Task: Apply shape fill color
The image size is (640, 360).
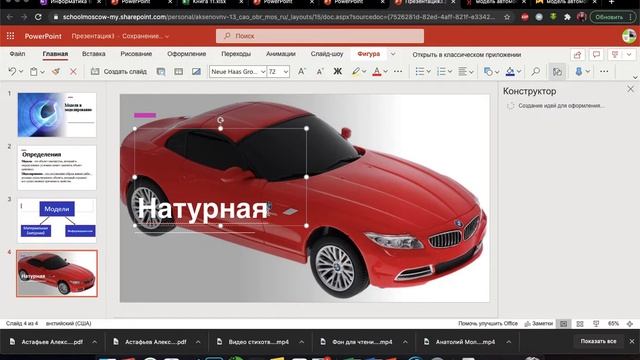Action: (x=510, y=71)
